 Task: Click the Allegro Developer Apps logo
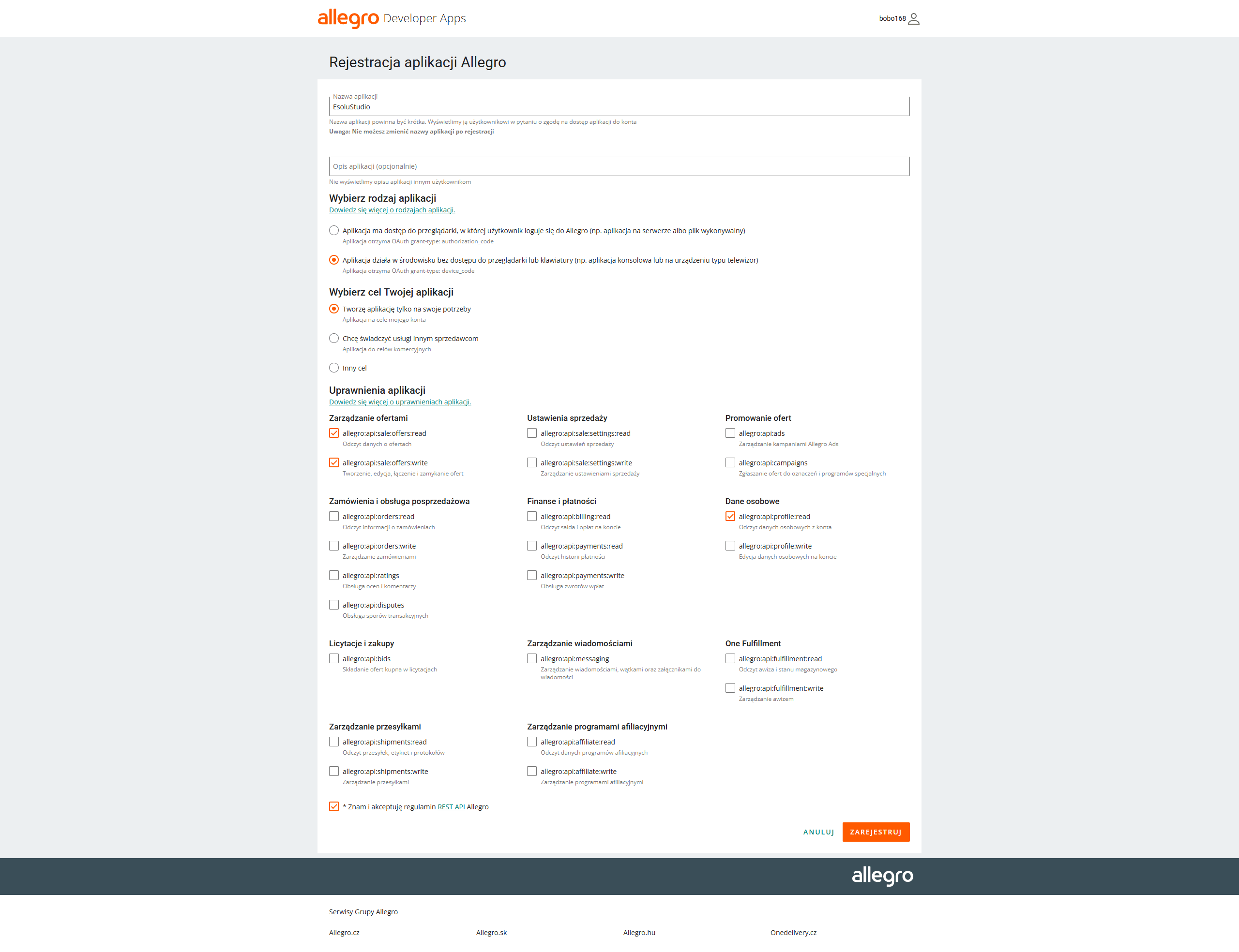(x=392, y=18)
